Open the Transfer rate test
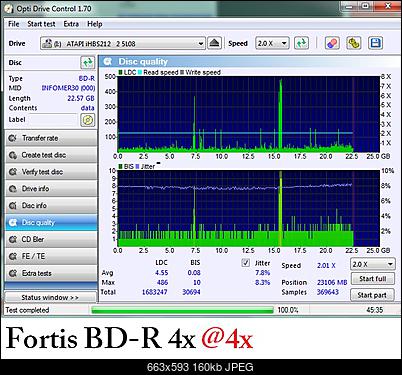Viewport: 402px width, 375px height. [51, 138]
